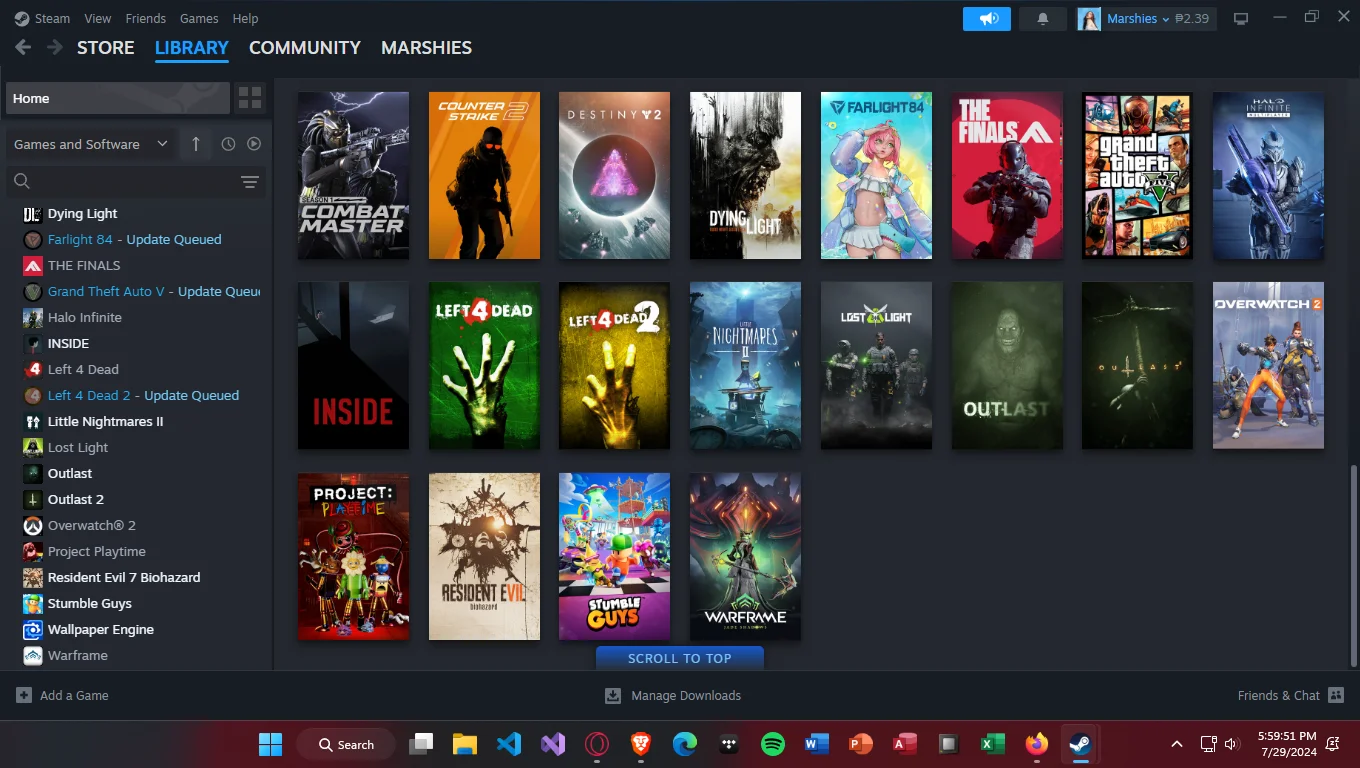Viewport: 1360px width, 768px height.
Task: Open the Destiny 2 cover
Action: pyautogui.click(x=614, y=175)
